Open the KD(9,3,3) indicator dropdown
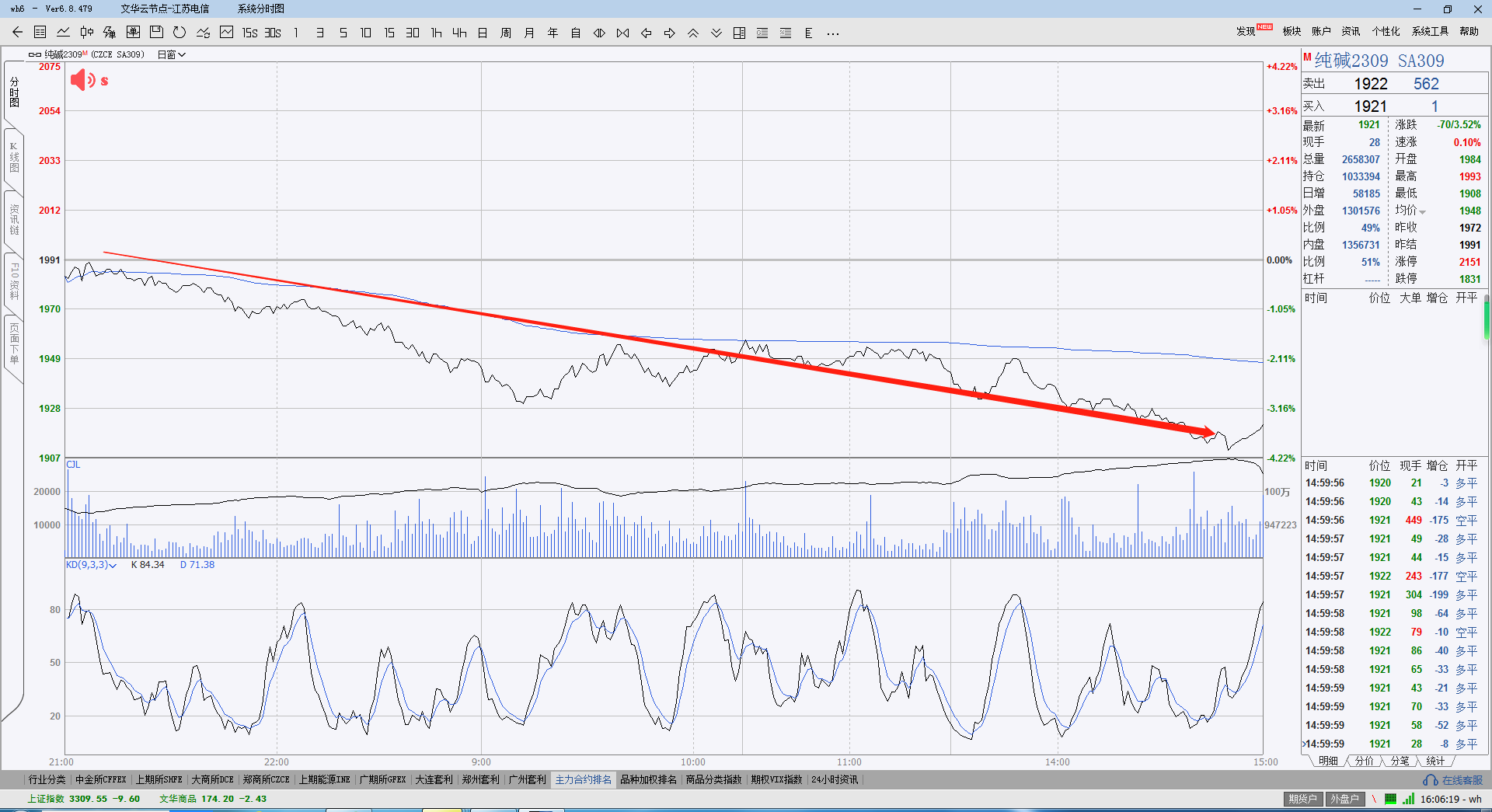Image resolution: width=1492 pixels, height=812 pixels. pyautogui.click(x=91, y=565)
